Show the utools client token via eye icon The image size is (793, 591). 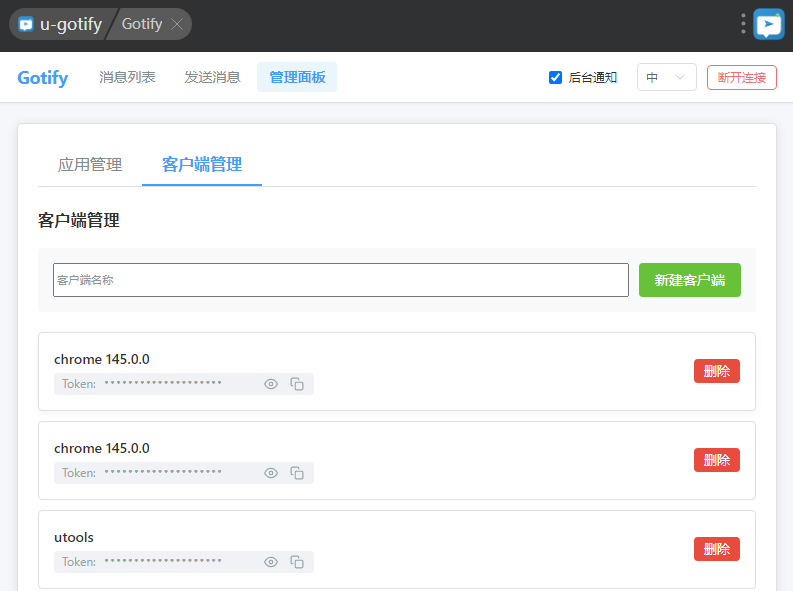[x=271, y=562]
